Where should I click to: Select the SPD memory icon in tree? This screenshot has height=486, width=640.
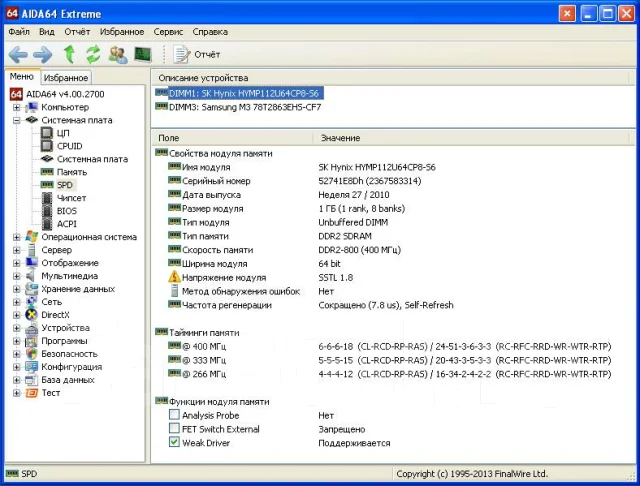tap(47, 185)
